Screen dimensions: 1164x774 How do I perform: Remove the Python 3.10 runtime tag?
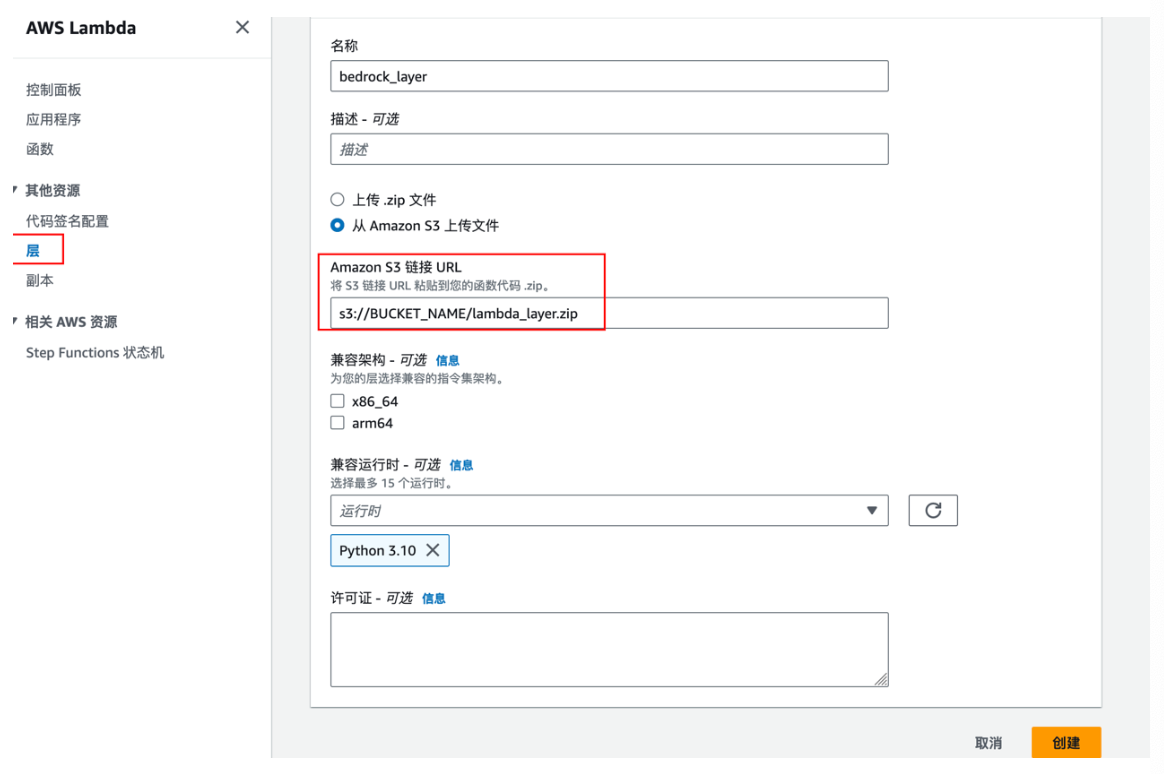pos(433,550)
